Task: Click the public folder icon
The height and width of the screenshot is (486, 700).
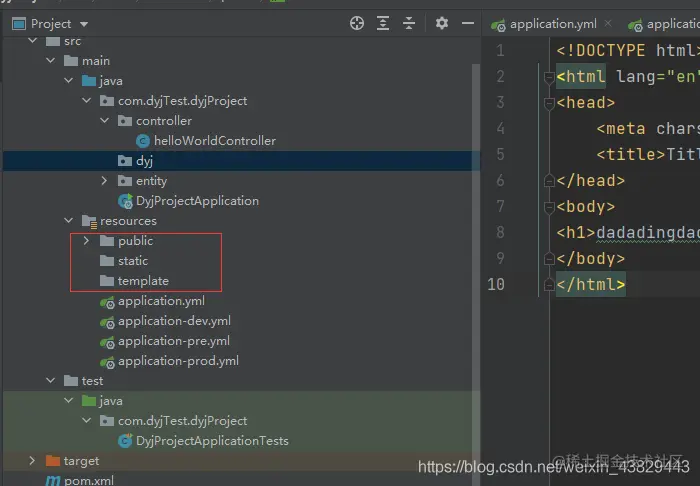Action: tap(107, 241)
